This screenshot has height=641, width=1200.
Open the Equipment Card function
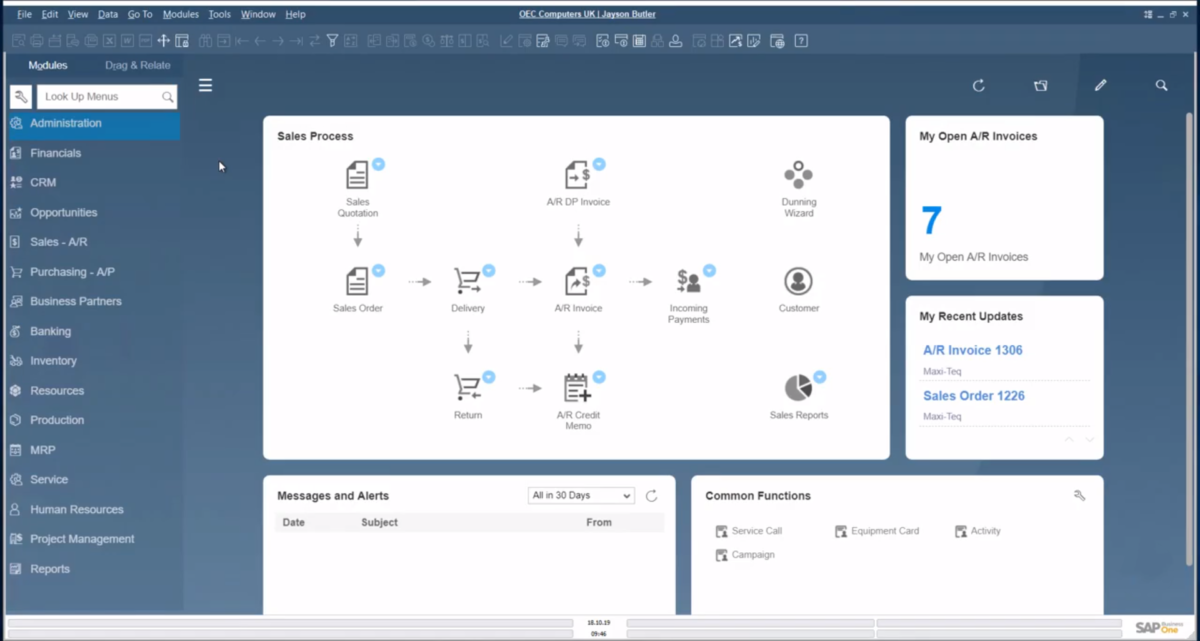point(877,531)
